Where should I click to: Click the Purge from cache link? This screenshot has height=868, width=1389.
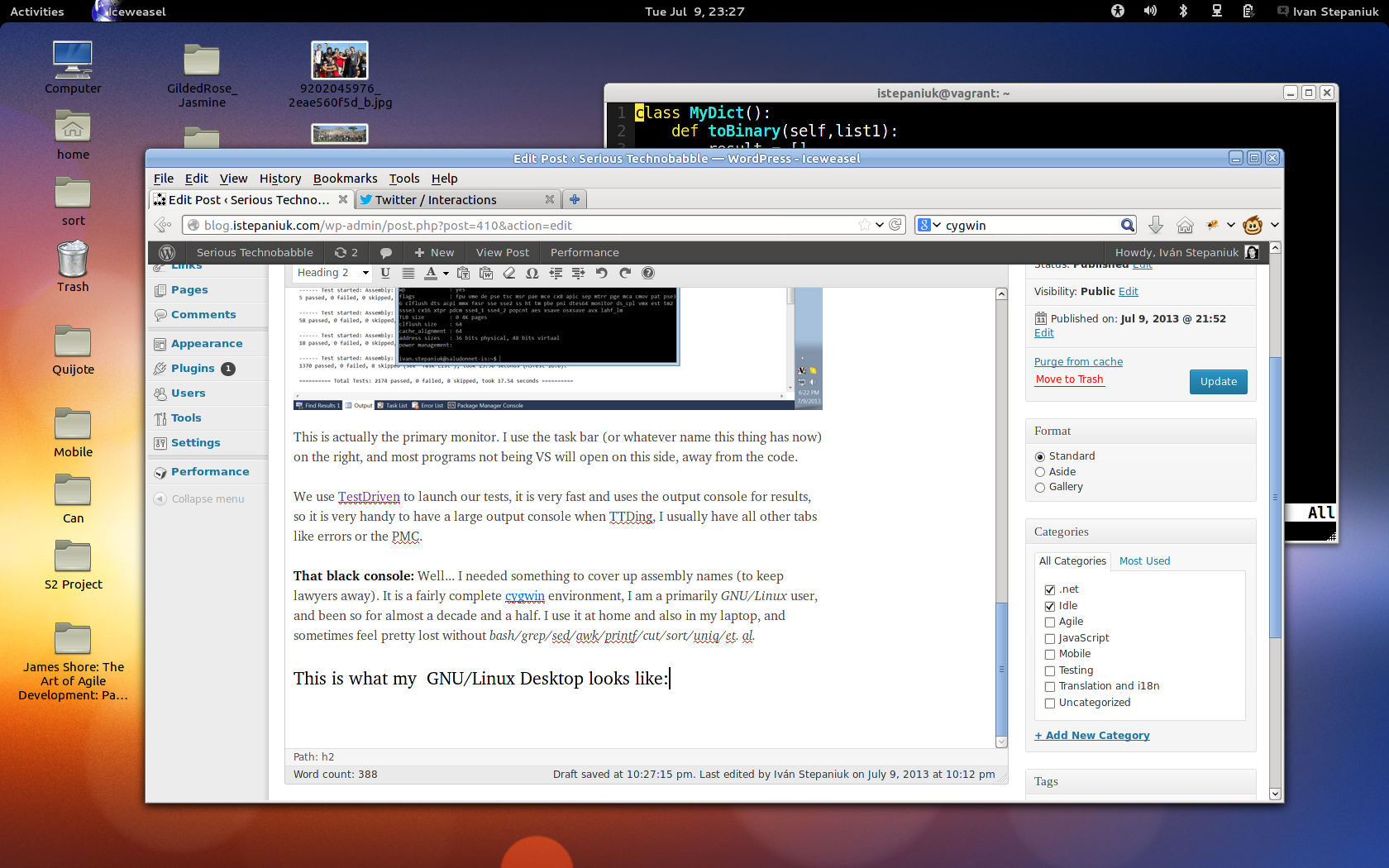(1078, 362)
